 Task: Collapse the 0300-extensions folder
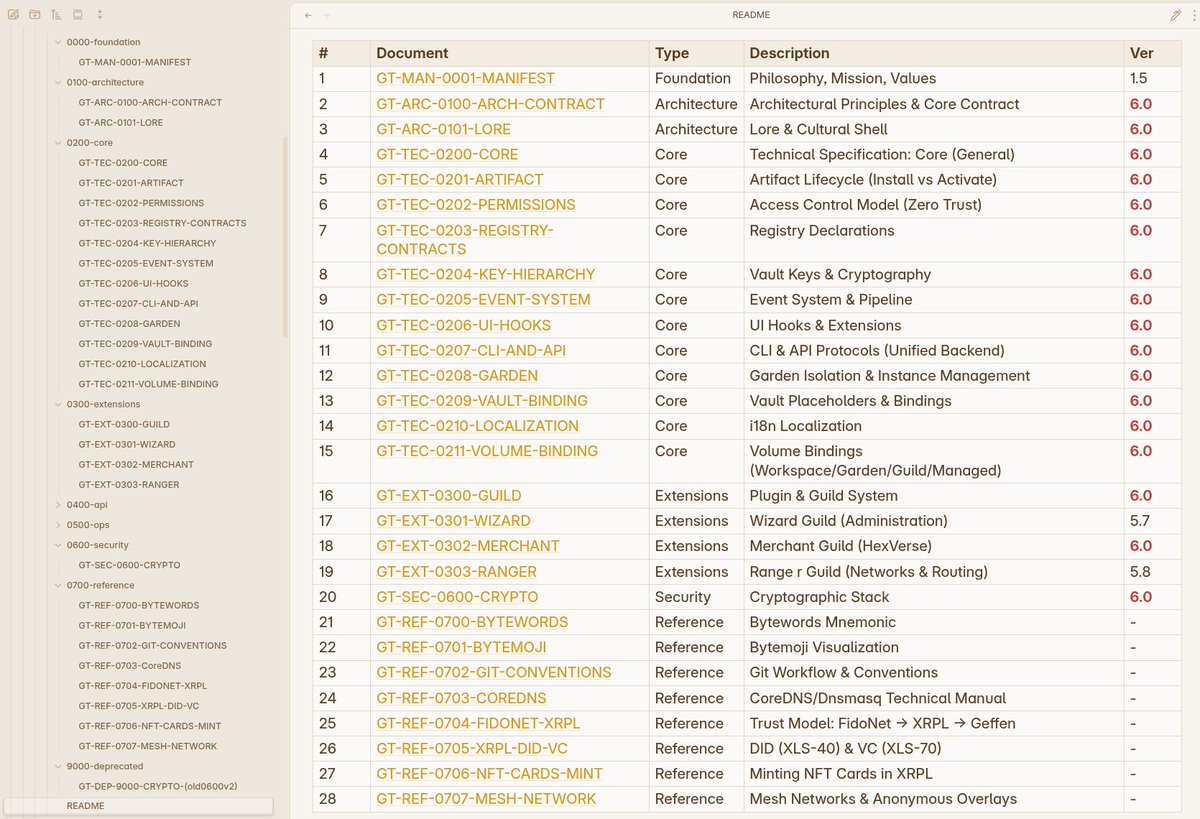coord(57,404)
